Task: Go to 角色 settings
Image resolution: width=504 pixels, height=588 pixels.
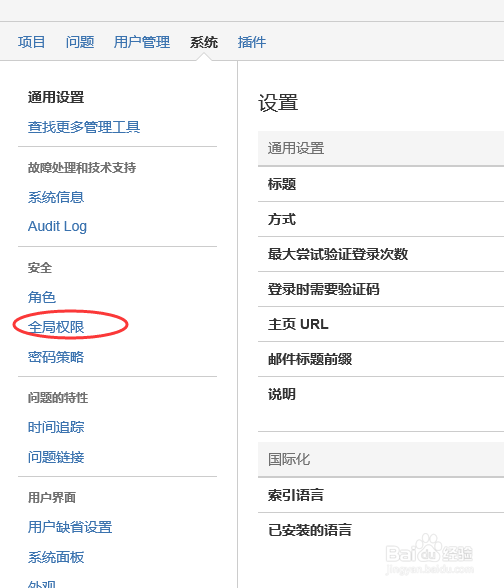Action: [x=42, y=297]
